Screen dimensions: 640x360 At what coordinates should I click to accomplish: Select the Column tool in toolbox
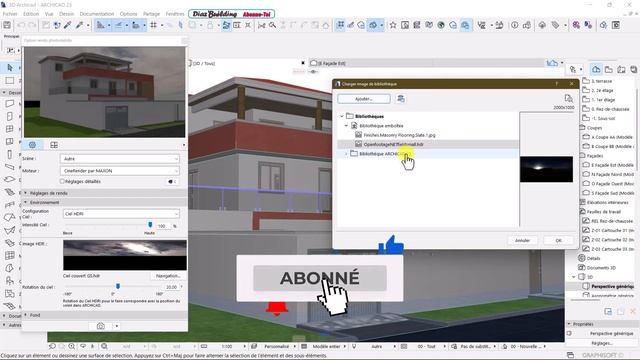click(x=9, y=154)
